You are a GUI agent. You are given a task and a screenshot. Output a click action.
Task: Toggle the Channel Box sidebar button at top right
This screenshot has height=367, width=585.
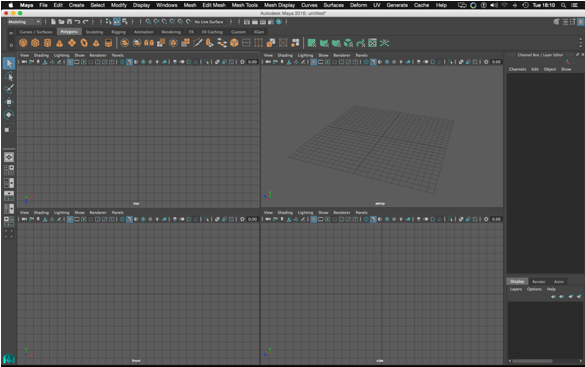click(581, 22)
